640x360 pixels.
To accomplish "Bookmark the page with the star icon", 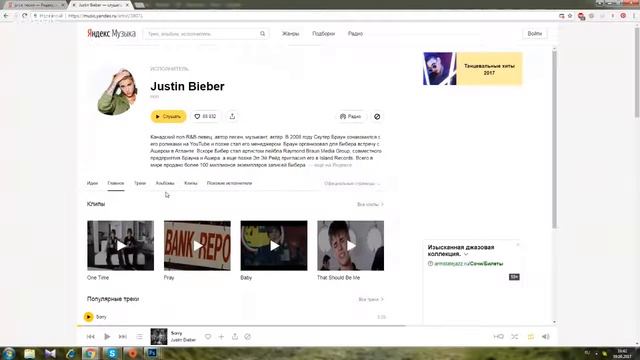I will click(x=570, y=16).
